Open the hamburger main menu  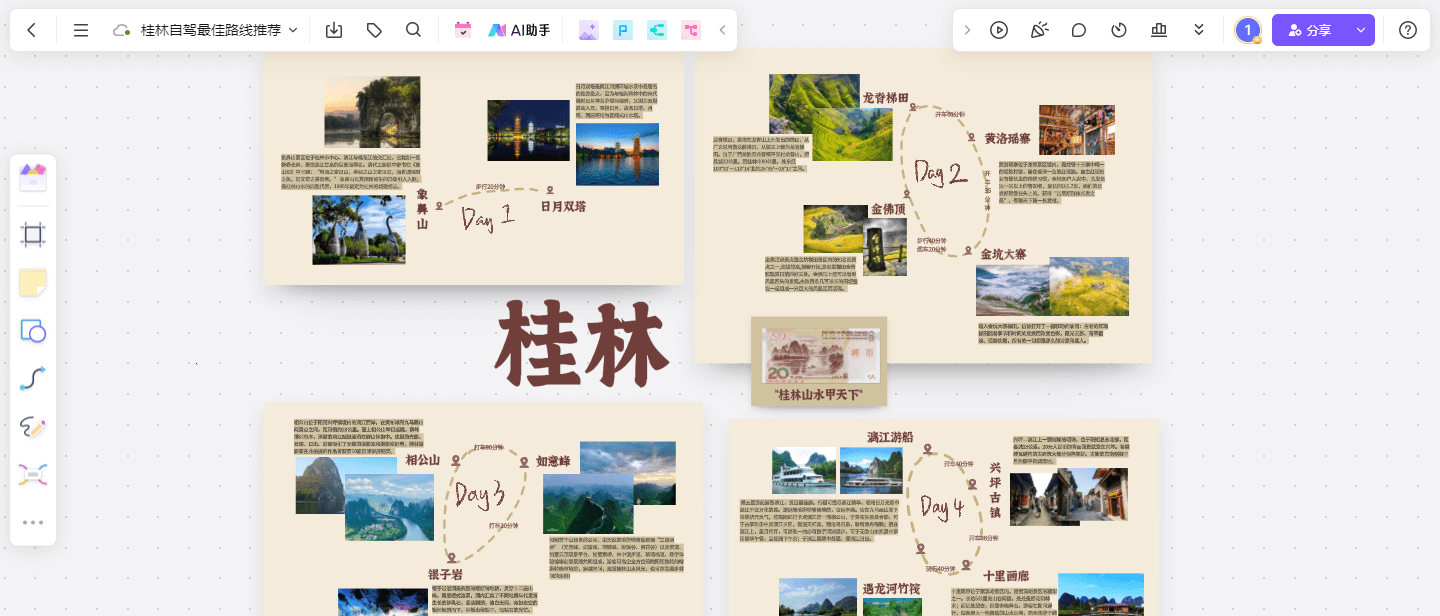click(x=81, y=30)
